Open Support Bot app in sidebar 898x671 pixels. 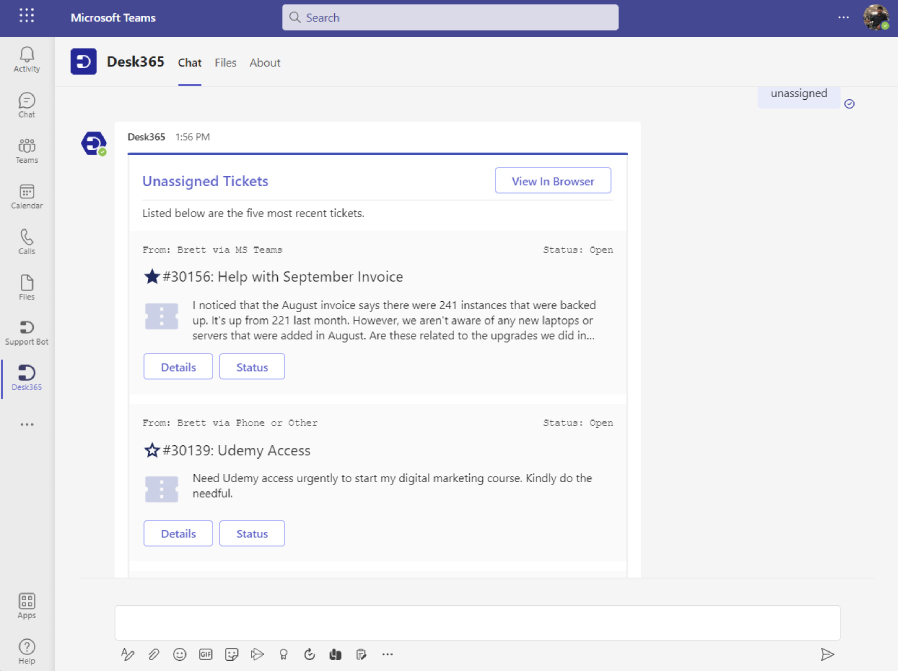(x=27, y=333)
